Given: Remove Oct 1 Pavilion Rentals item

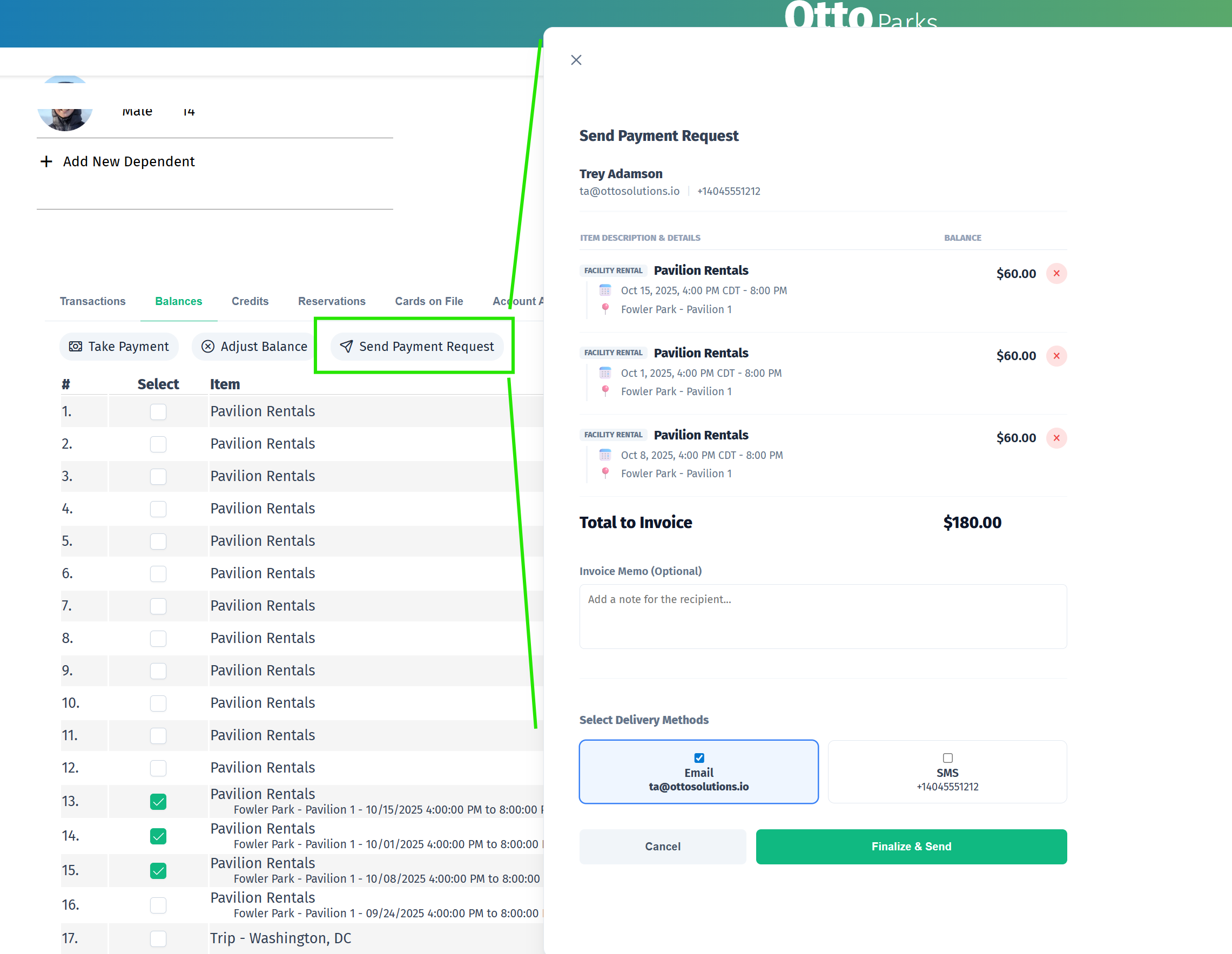Looking at the screenshot, I should 1056,356.
